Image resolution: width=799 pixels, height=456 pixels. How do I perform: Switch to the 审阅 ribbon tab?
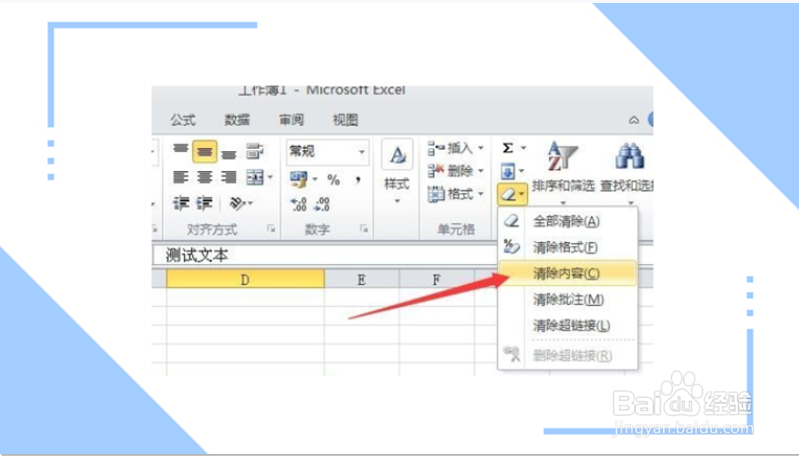tap(291, 120)
